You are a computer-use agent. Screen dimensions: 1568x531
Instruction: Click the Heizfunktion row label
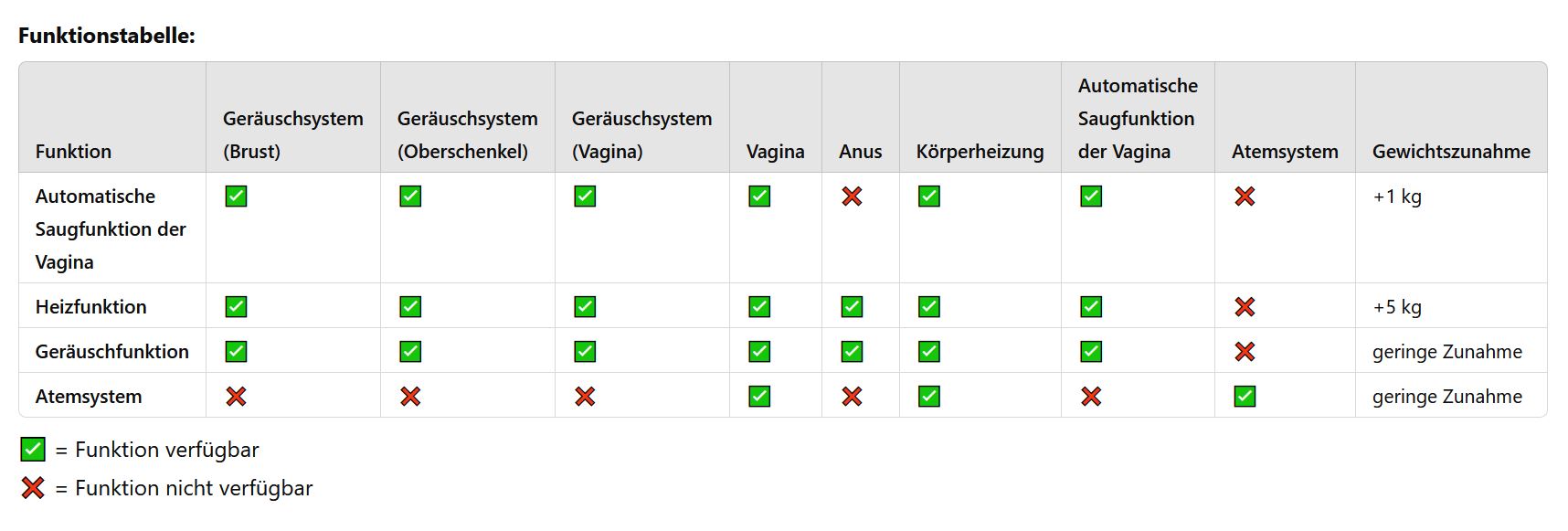91,307
